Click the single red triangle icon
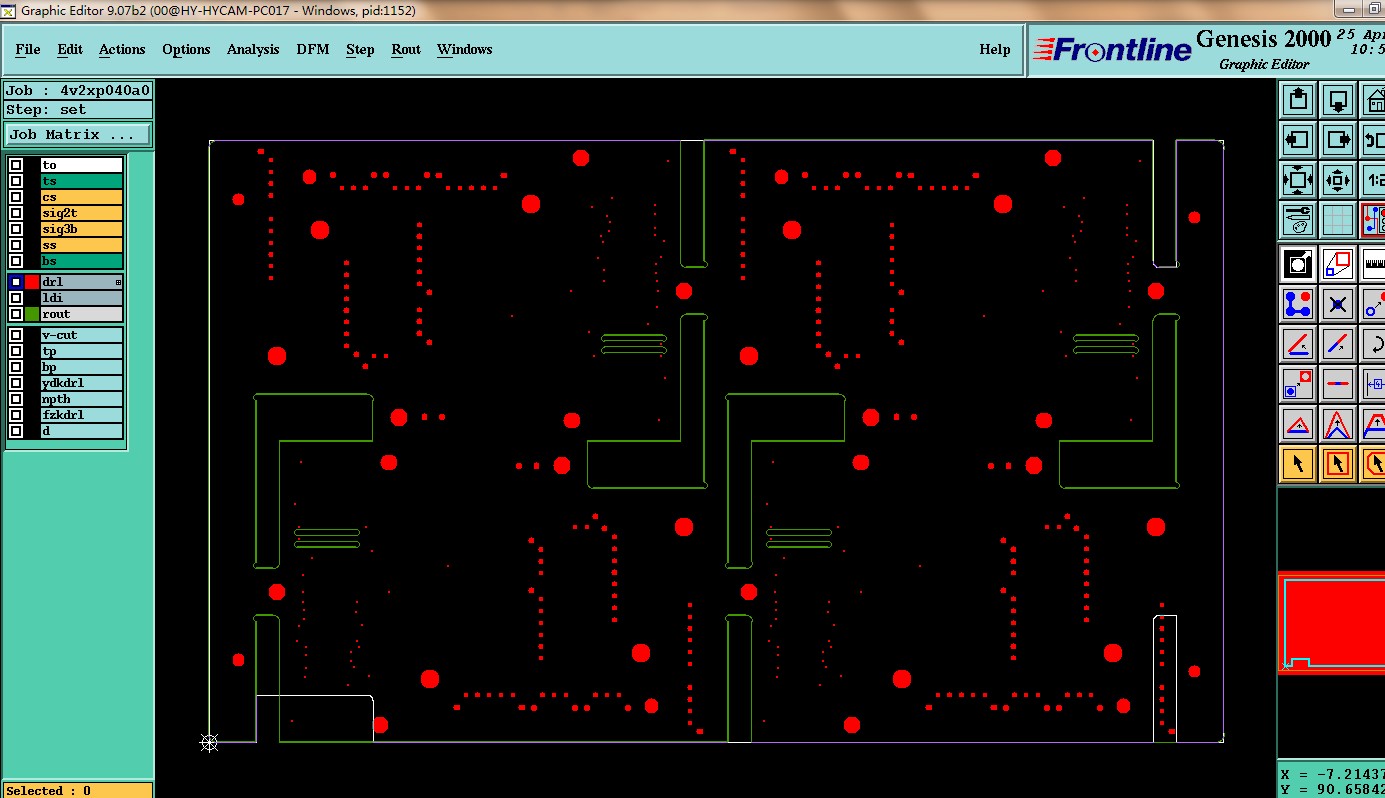Viewport: 1385px width, 798px height. coord(1298,424)
